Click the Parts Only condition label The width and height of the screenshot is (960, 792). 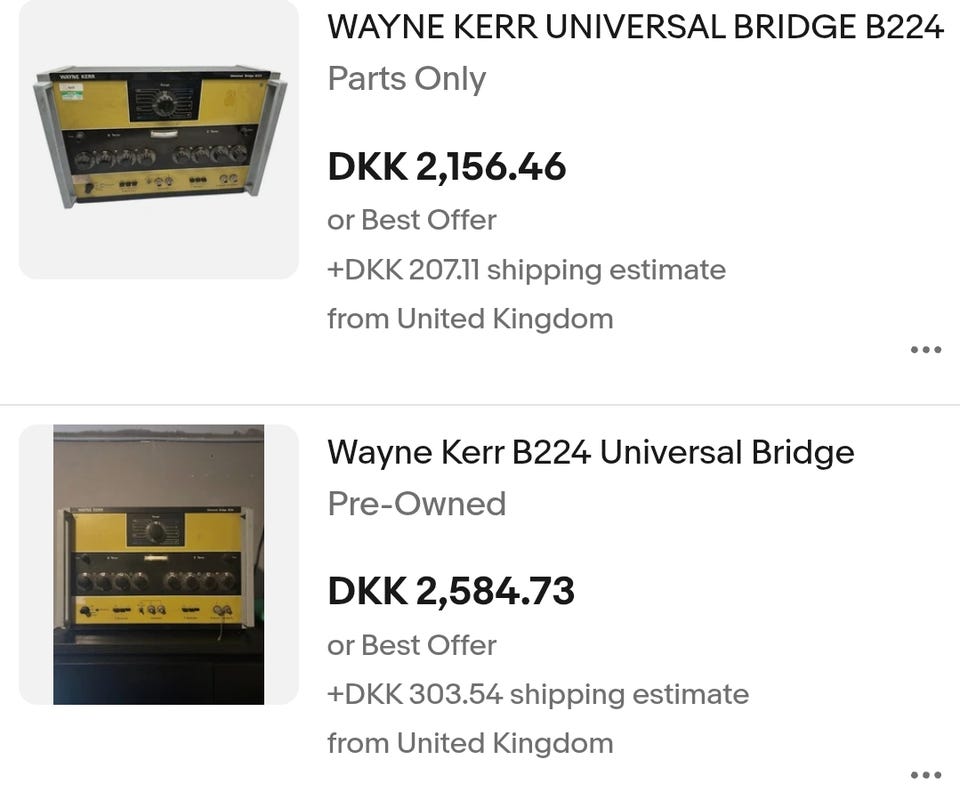tap(406, 79)
